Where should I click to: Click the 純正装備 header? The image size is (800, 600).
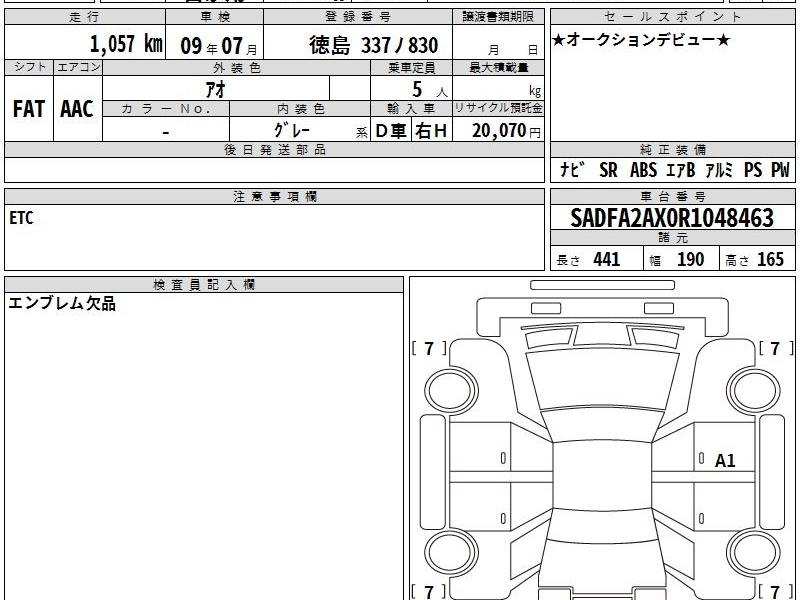[673, 150]
